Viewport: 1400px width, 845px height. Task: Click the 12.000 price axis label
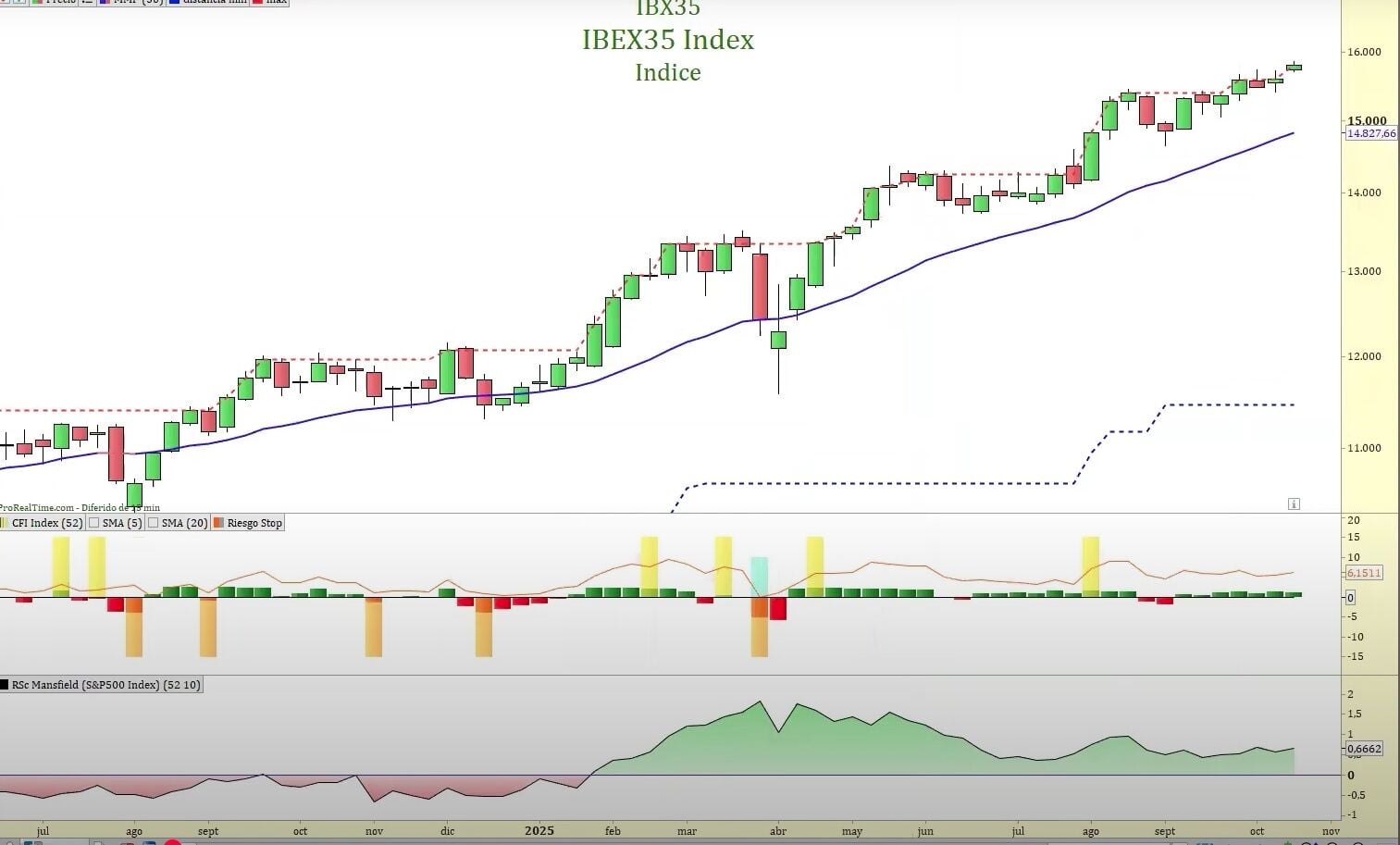click(x=1365, y=356)
